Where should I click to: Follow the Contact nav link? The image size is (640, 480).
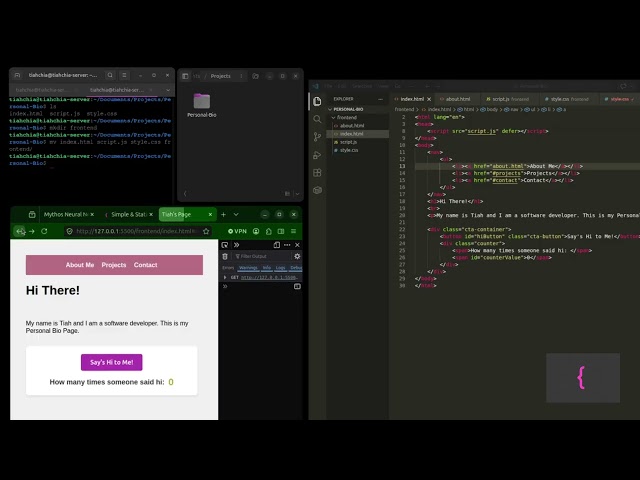click(146, 265)
